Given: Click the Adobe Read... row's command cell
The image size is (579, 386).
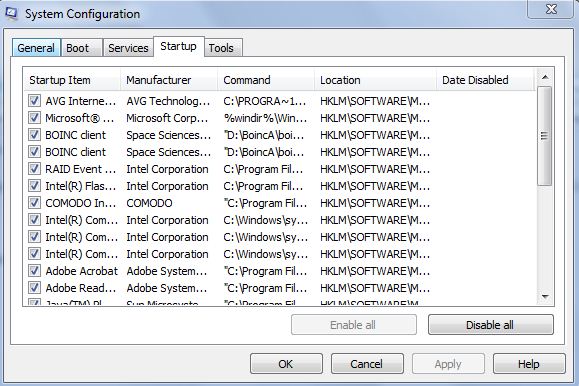Looking at the screenshot, I should pyautogui.click(x=265, y=288).
